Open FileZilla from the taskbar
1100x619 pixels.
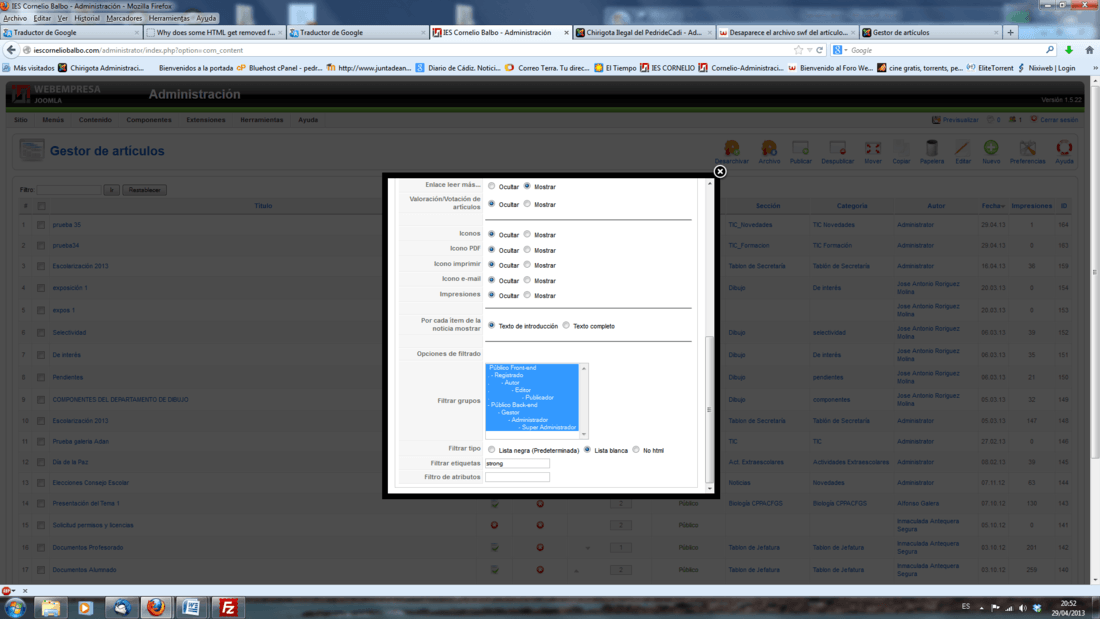click(227, 608)
